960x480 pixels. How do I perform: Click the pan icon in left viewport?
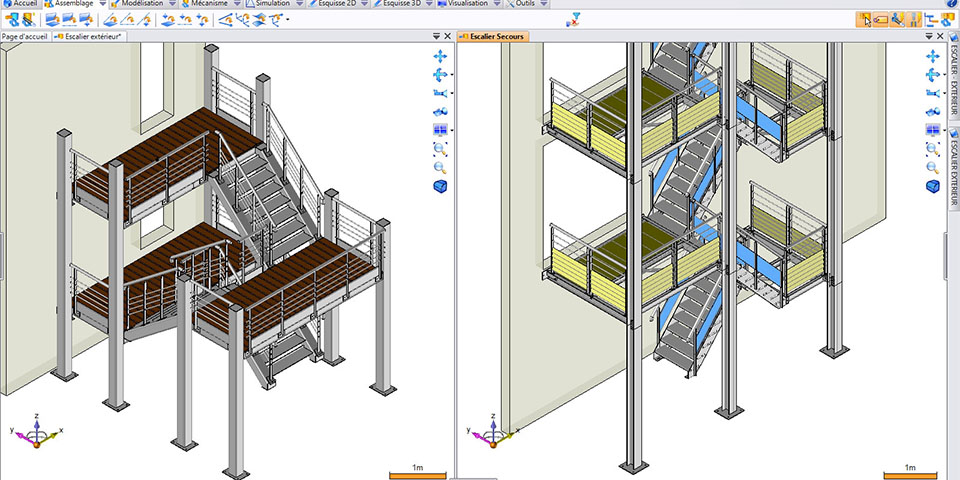[x=439, y=57]
